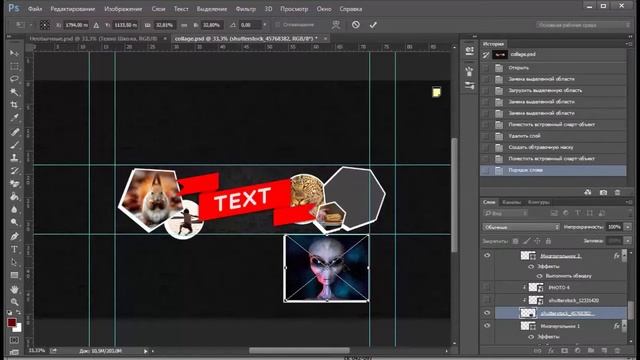This screenshot has height=360, width=640.
Task: Select the Healing Brush tool
Action: (x=14, y=131)
